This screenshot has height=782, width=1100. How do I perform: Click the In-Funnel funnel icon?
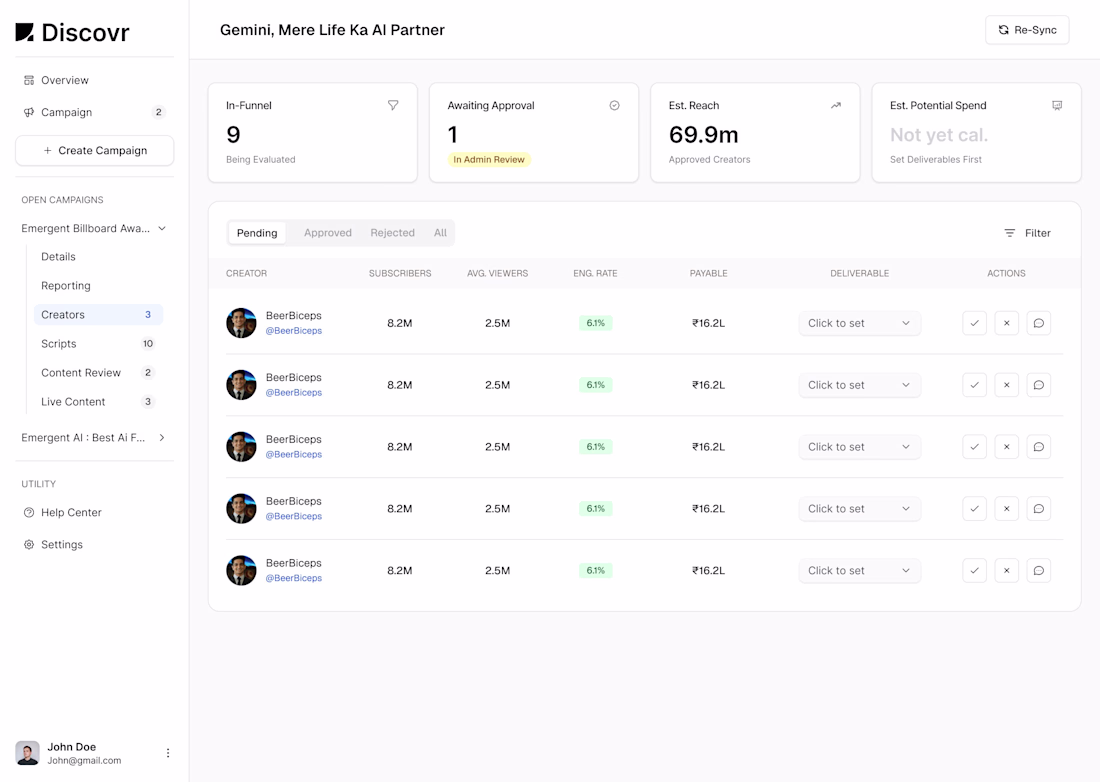[x=393, y=105]
